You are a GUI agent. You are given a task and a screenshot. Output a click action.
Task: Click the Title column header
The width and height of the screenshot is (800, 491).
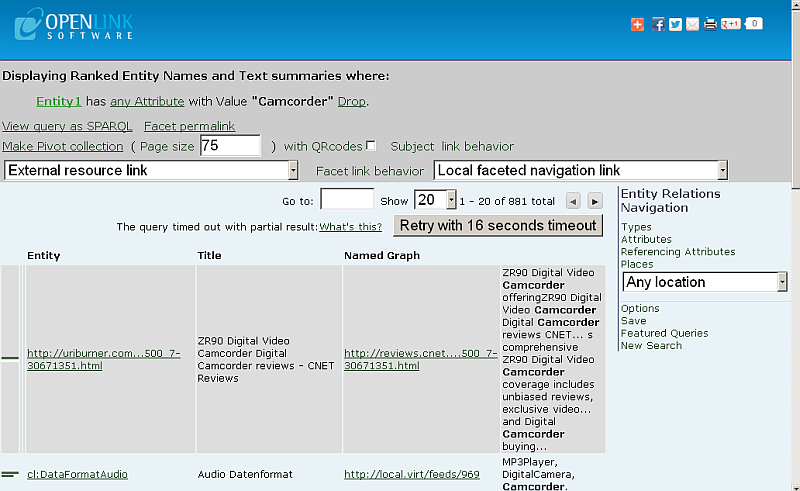(x=209, y=256)
